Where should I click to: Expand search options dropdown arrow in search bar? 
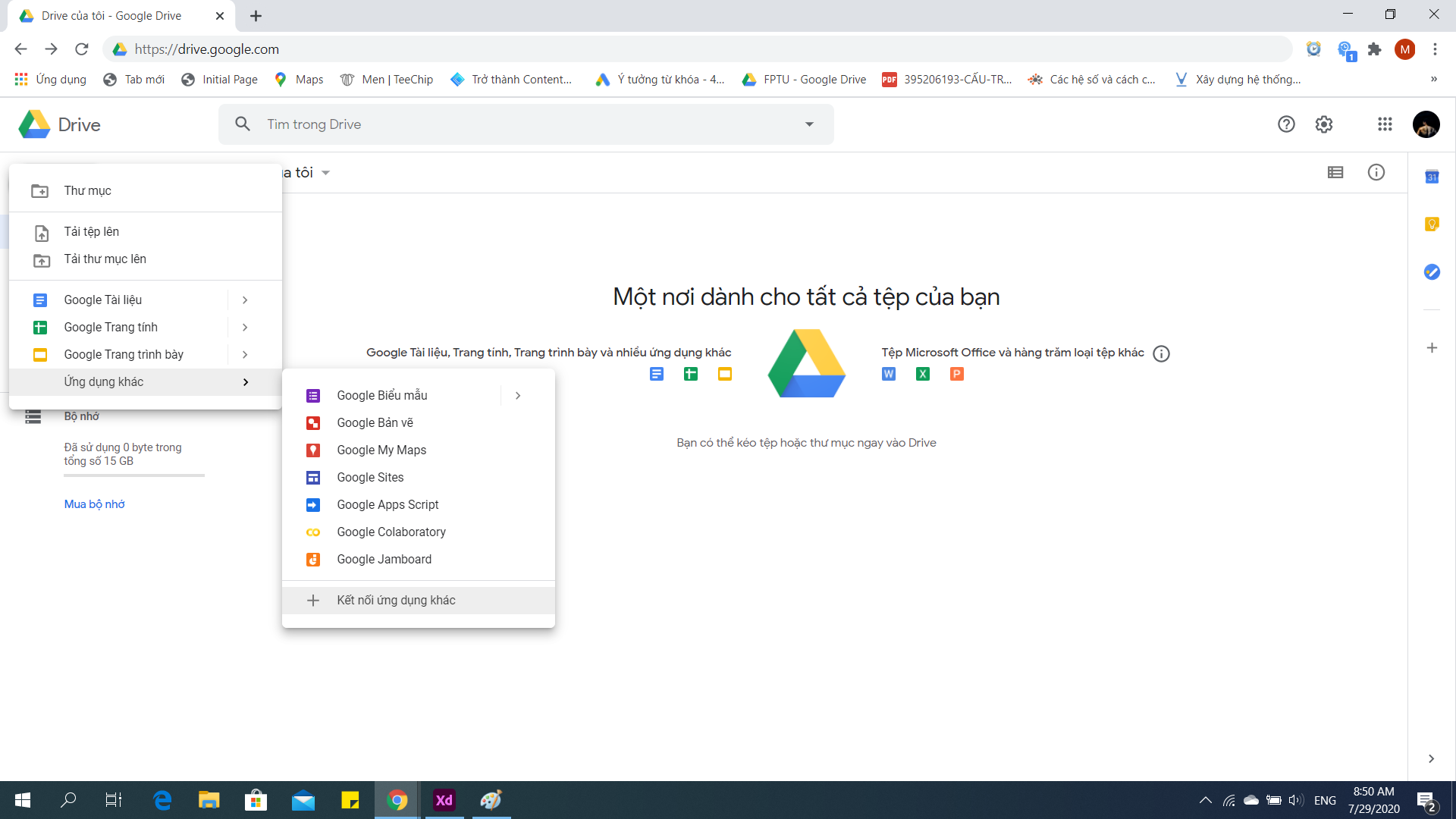coord(809,124)
